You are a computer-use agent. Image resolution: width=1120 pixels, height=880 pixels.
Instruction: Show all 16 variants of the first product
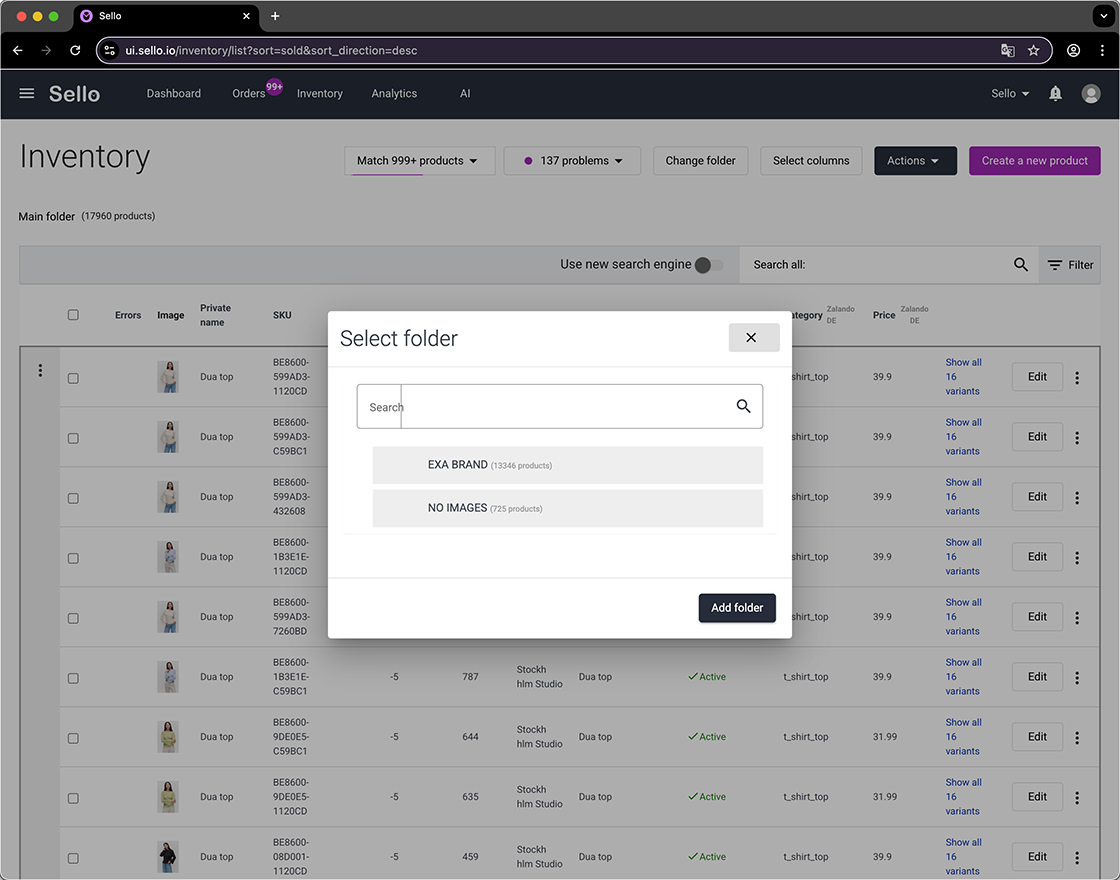(963, 376)
